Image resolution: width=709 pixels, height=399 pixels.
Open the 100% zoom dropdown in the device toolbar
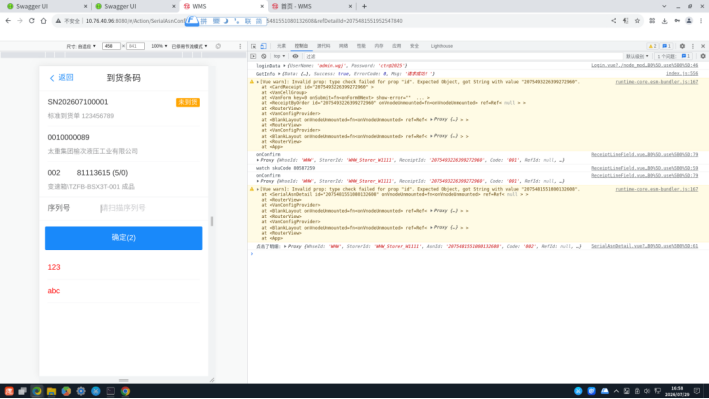pyautogui.click(x=159, y=46)
